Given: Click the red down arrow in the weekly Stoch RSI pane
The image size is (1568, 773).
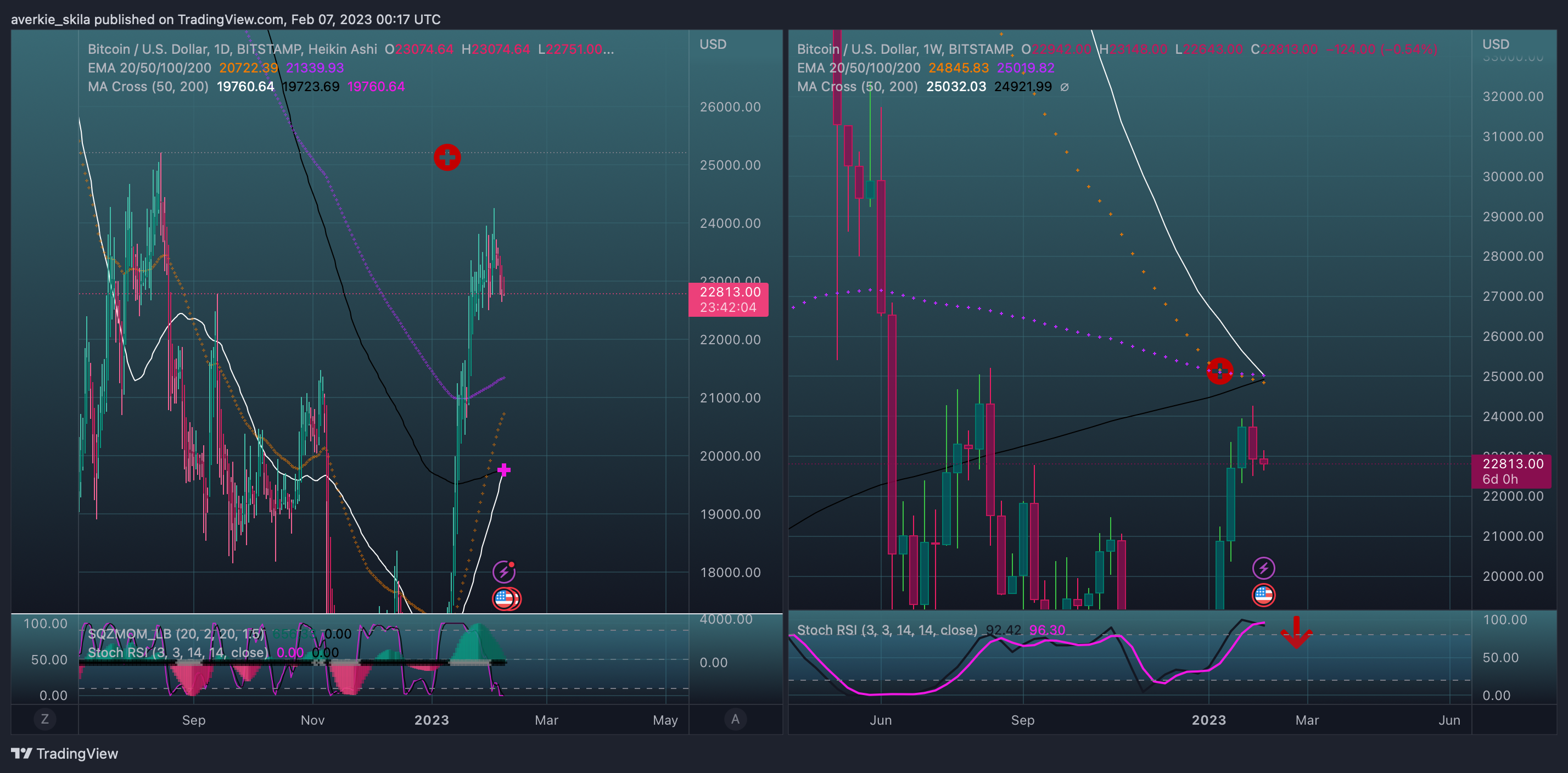Looking at the screenshot, I should pos(1296,632).
